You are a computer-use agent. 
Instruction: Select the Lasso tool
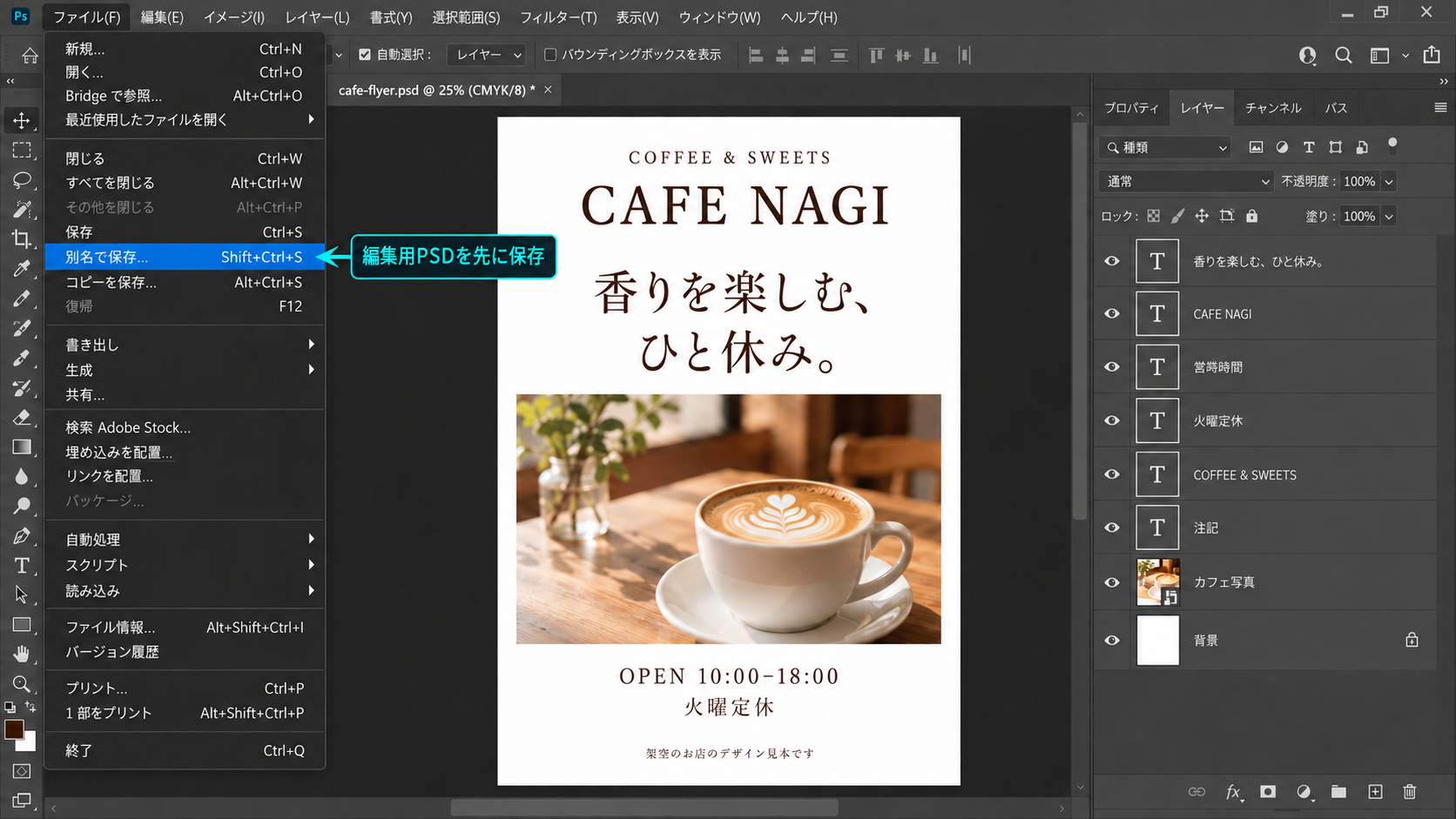(22, 179)
